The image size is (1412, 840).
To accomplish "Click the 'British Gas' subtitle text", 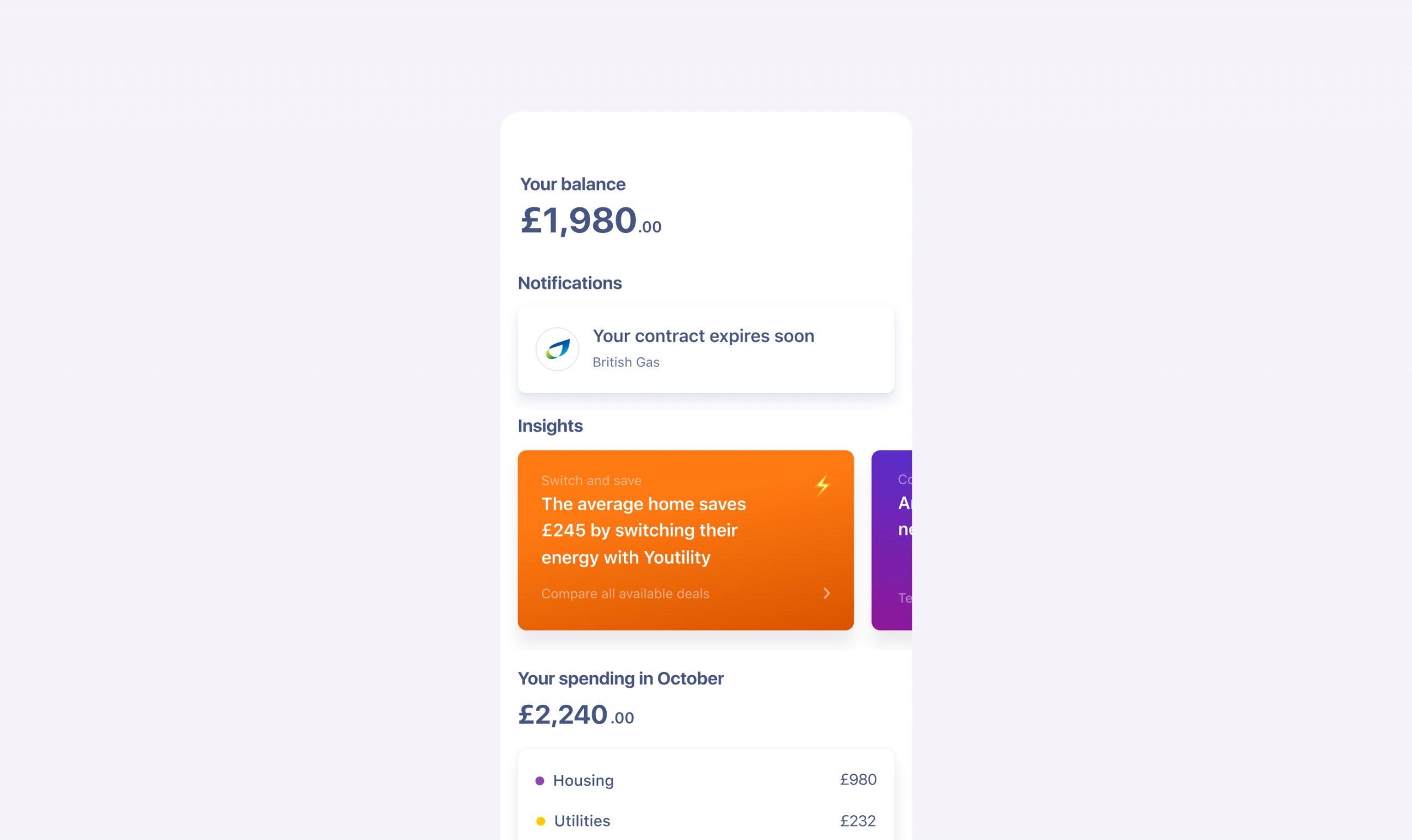I will point(625,362).
